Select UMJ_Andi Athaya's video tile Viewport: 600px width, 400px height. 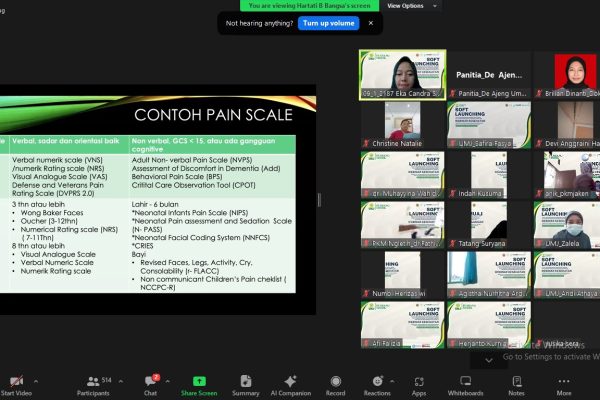coord(567,275)
